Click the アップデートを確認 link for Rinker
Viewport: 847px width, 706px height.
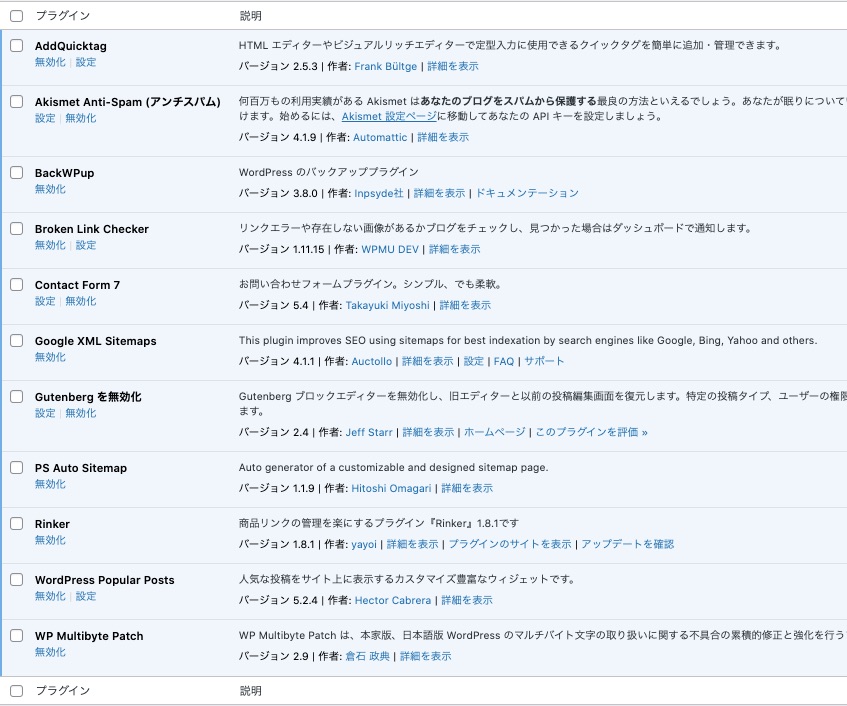point(628,544)
